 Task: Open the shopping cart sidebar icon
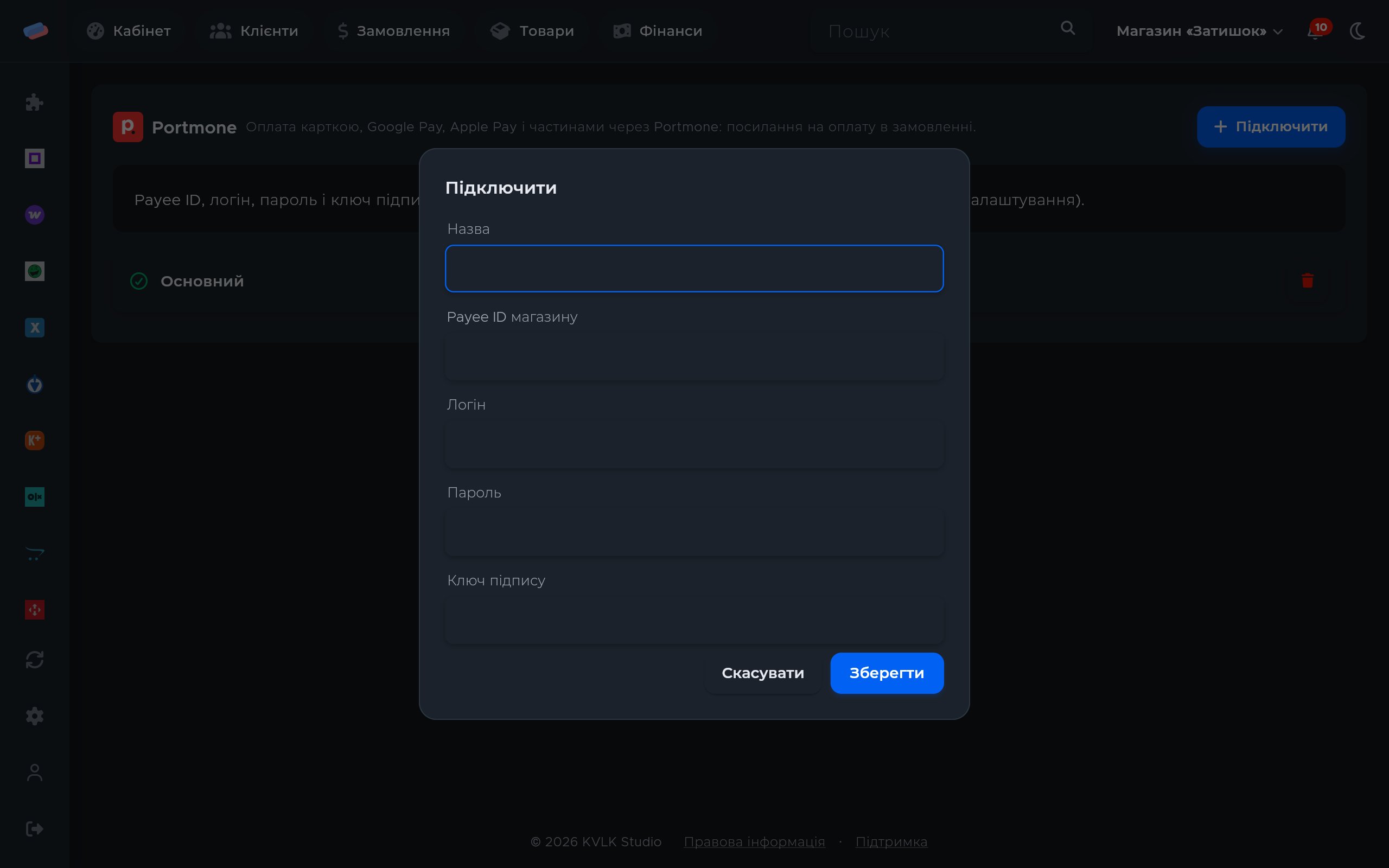point(34,553)
